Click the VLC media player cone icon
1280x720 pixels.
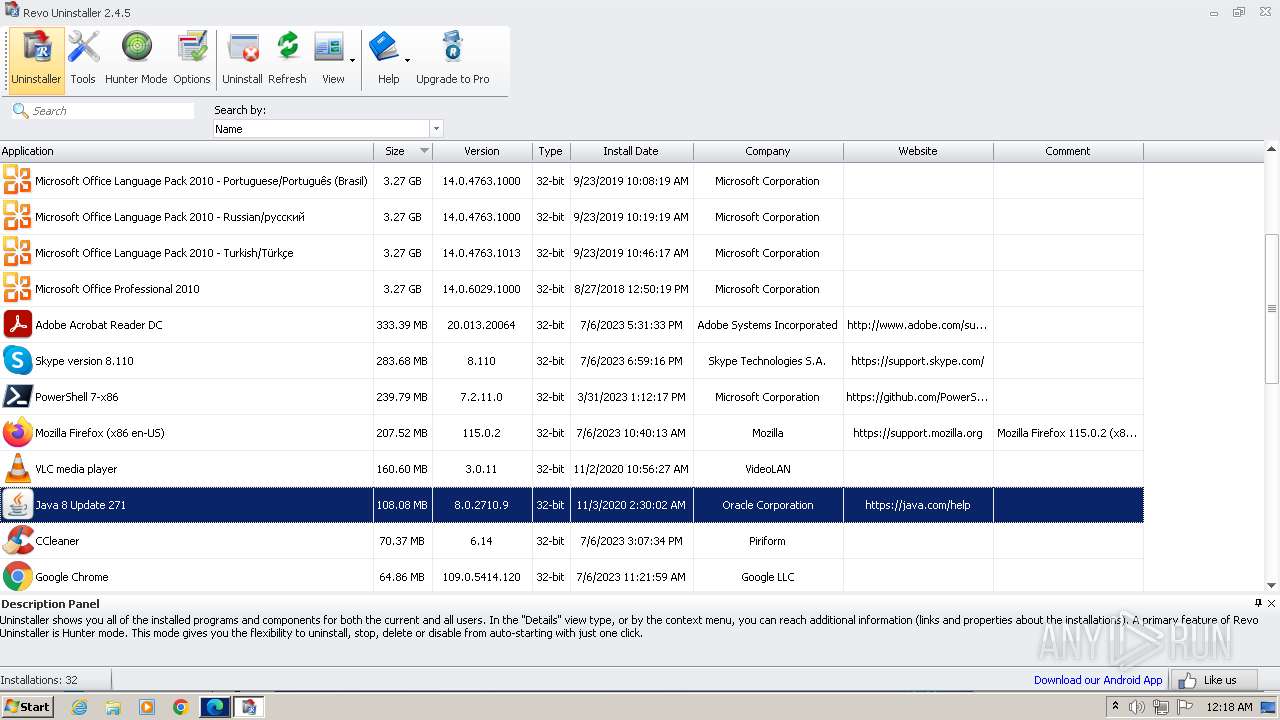(x=17, y=468)
